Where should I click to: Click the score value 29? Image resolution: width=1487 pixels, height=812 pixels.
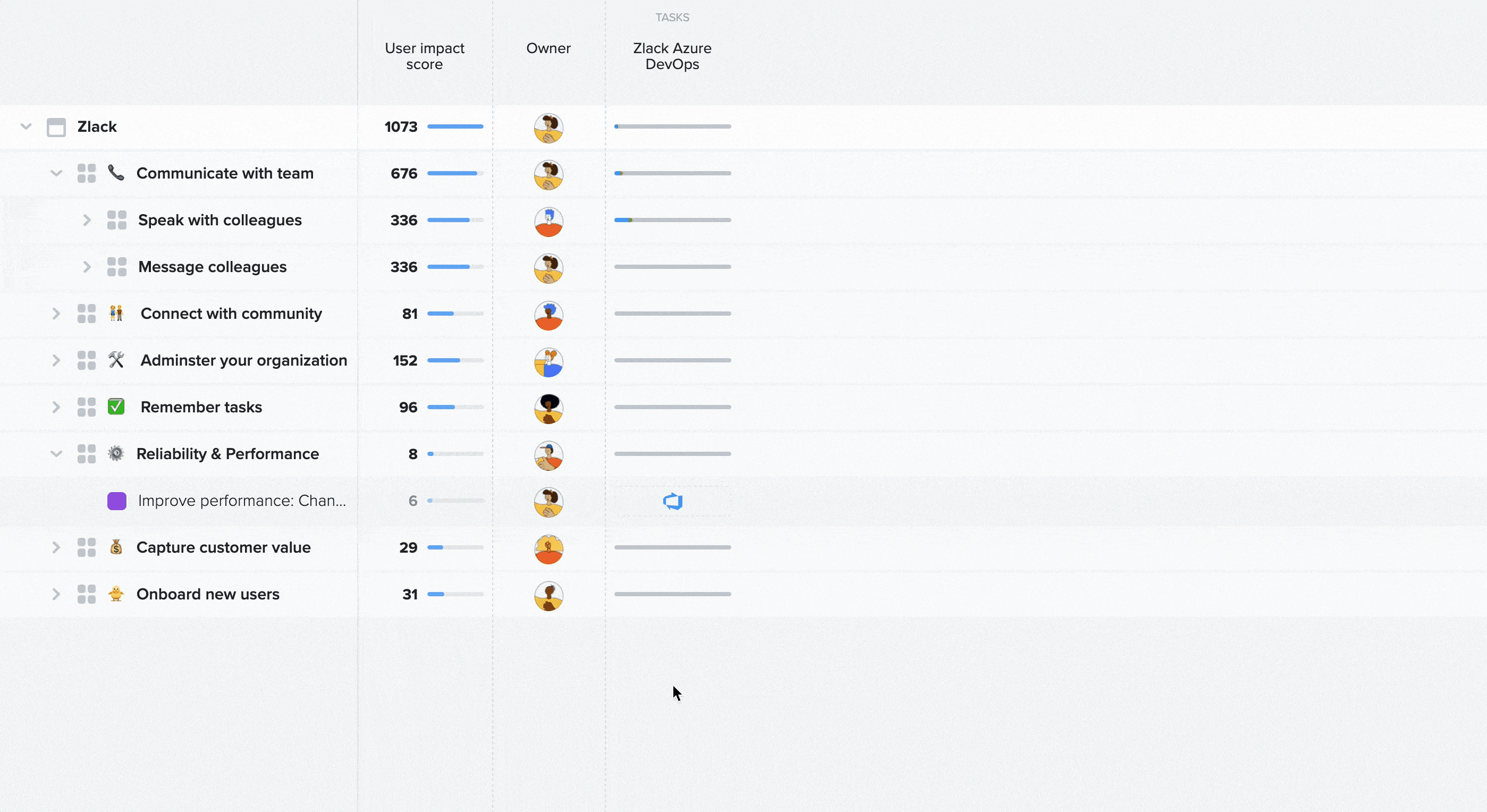[x=408, y=547]
